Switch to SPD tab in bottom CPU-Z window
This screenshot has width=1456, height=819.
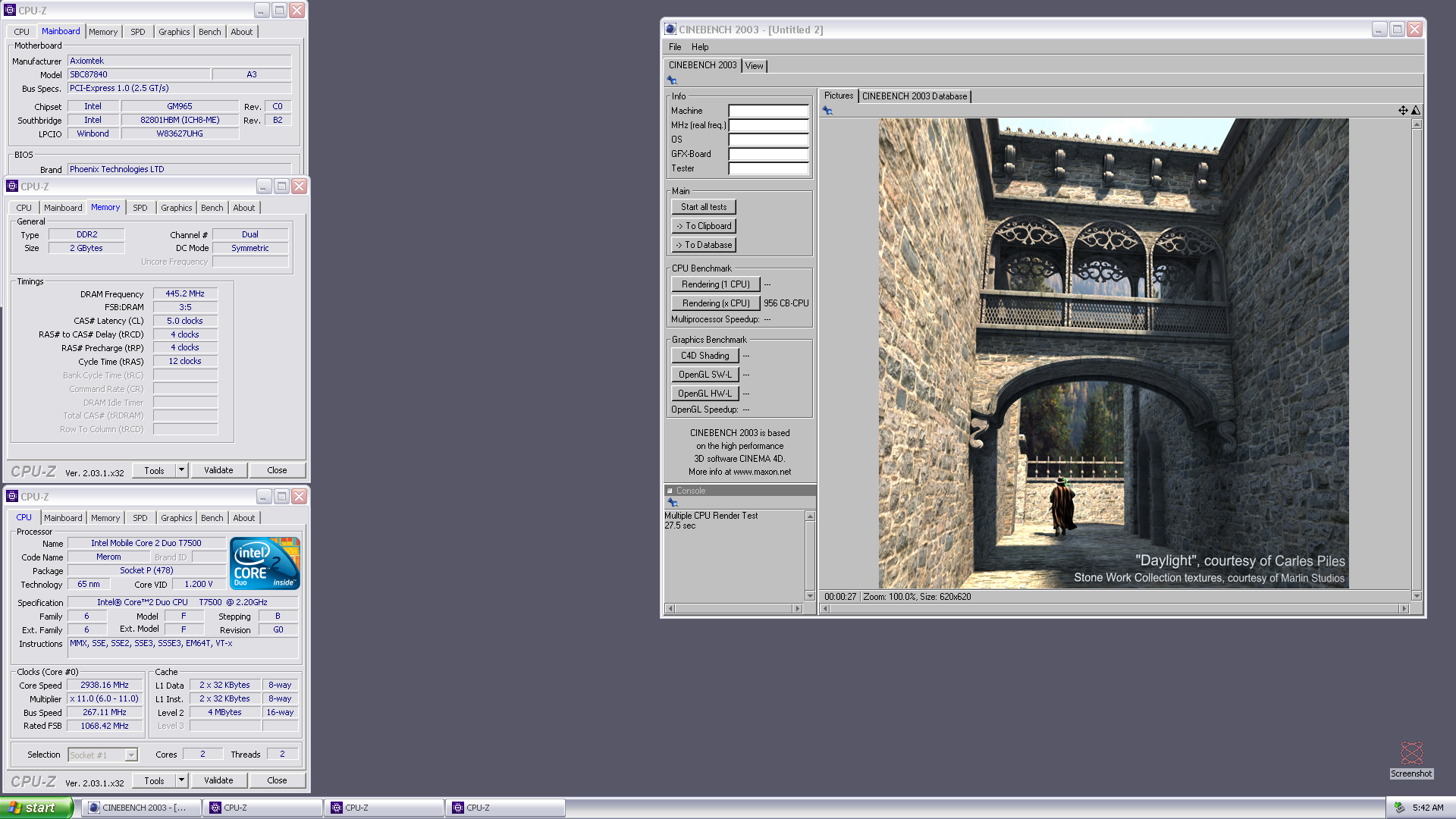[x=140, y=518]
